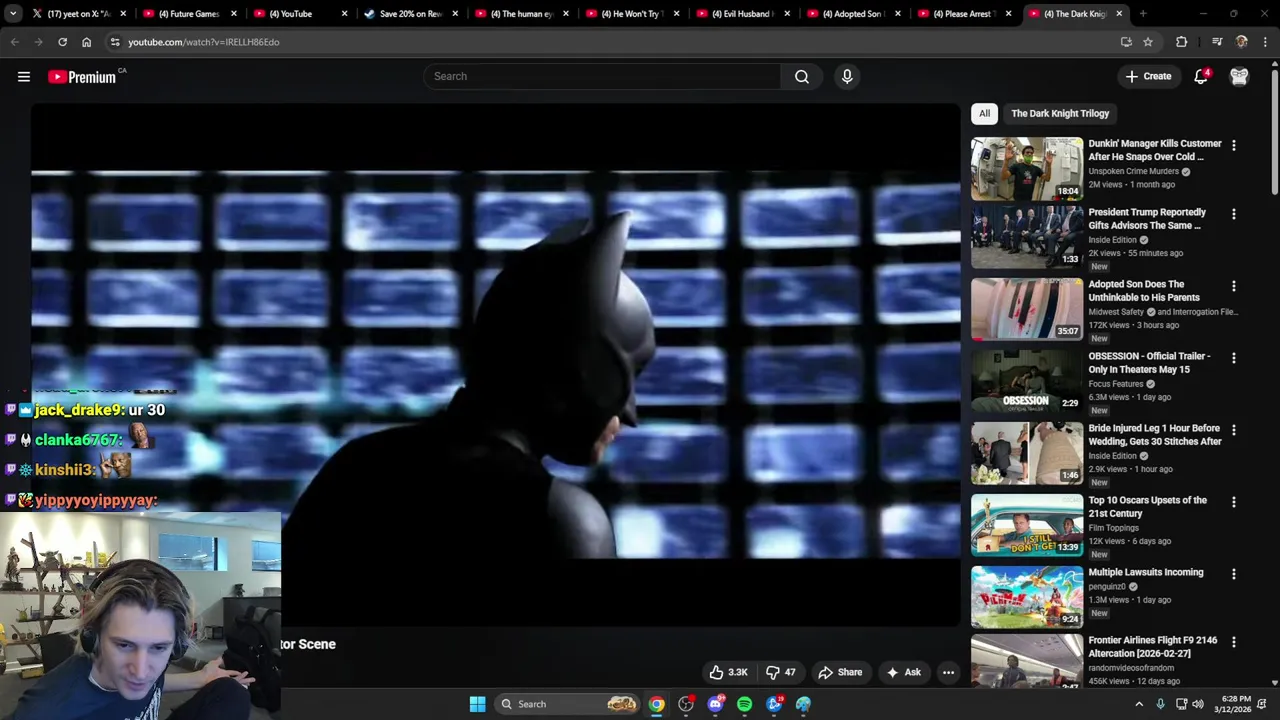This screenshot has height=720, width=1280.
Task: Open the YouTube guide hamburger menu
Action: point(24,76)
